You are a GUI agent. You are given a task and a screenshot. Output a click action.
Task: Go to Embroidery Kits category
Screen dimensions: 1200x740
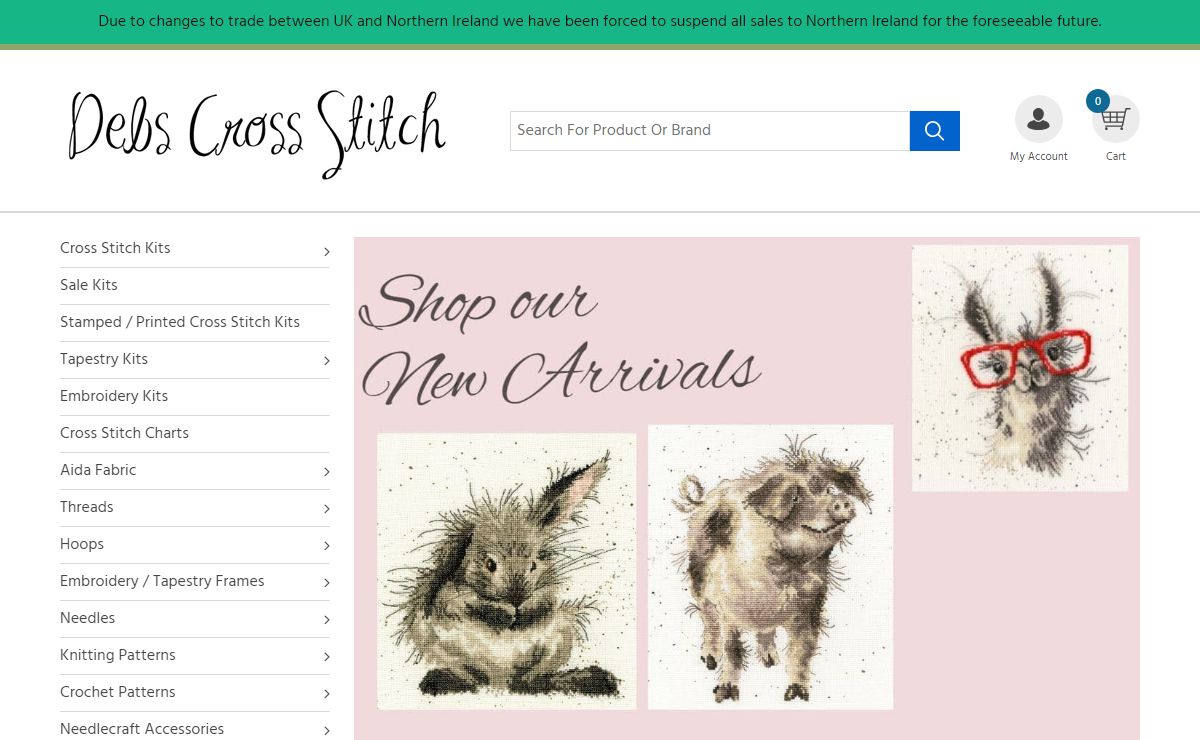[114, 396]
